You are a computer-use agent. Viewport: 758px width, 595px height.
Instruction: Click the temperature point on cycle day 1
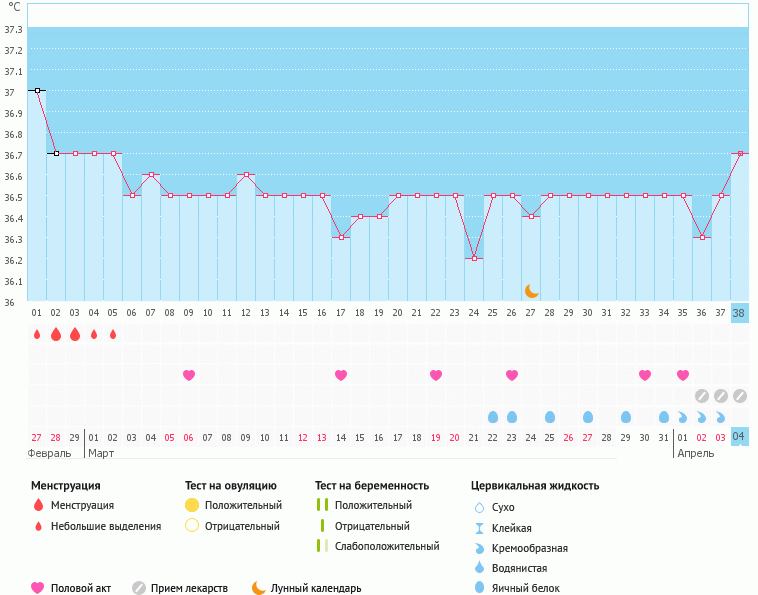[37, 90]
